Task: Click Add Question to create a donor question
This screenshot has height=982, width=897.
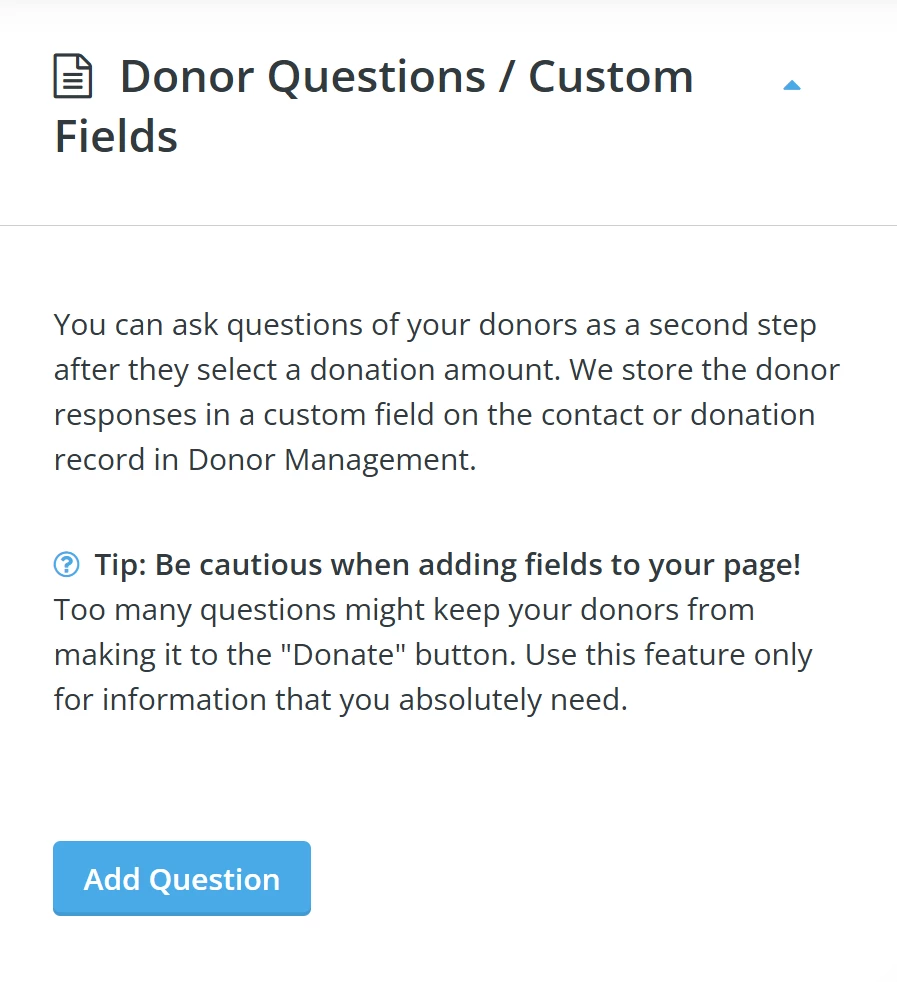Action: point(181,878)
